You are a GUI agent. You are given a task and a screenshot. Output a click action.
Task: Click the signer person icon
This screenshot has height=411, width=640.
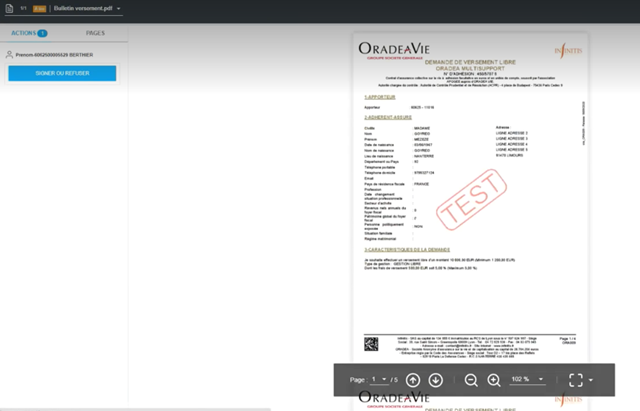(10, 55)
